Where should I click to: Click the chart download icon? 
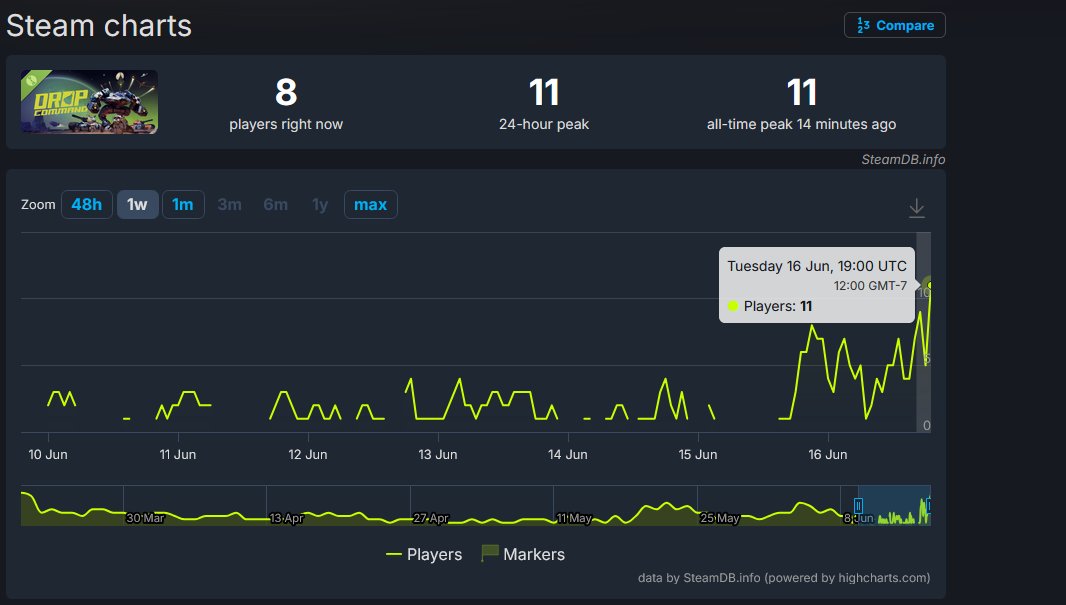[916, 207]
